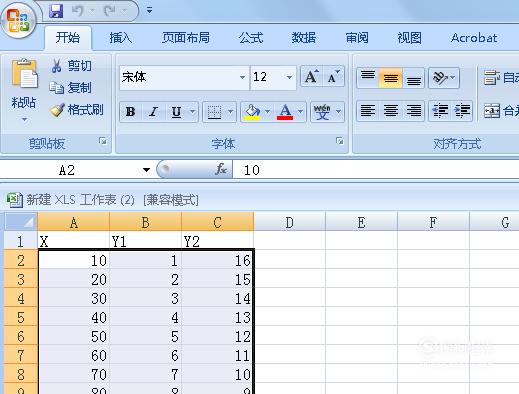The height and width of the screenshot is (394, 519).
Task: Center text horizontally
Action: point(391,111)
